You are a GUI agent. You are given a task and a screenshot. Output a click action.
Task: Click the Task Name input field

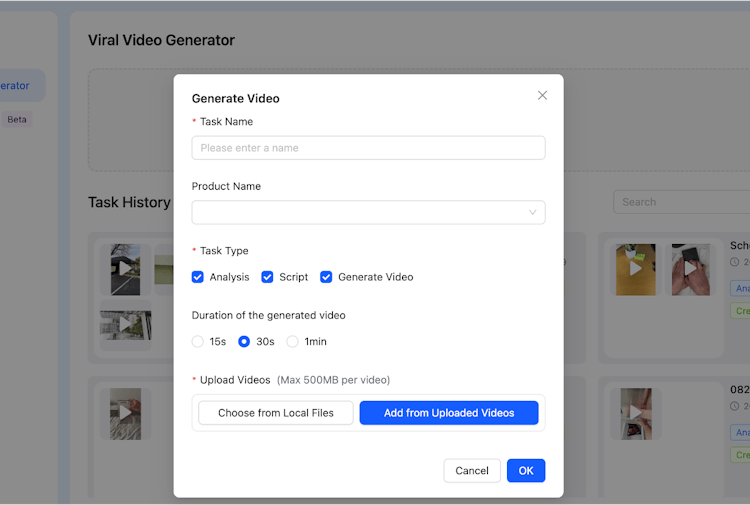click(x=368, y=148)
